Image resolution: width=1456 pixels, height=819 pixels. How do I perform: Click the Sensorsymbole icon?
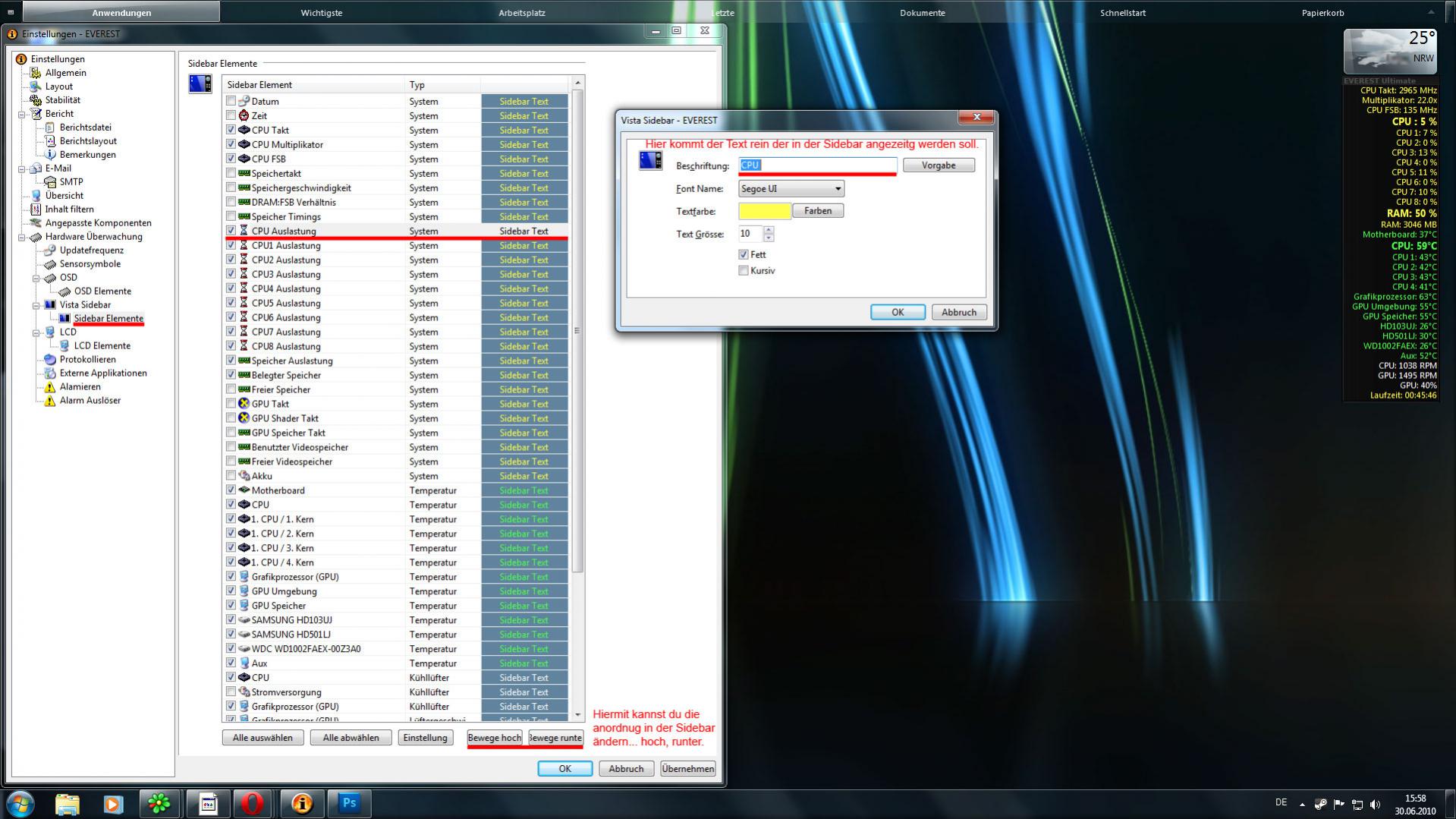[50, 264]
